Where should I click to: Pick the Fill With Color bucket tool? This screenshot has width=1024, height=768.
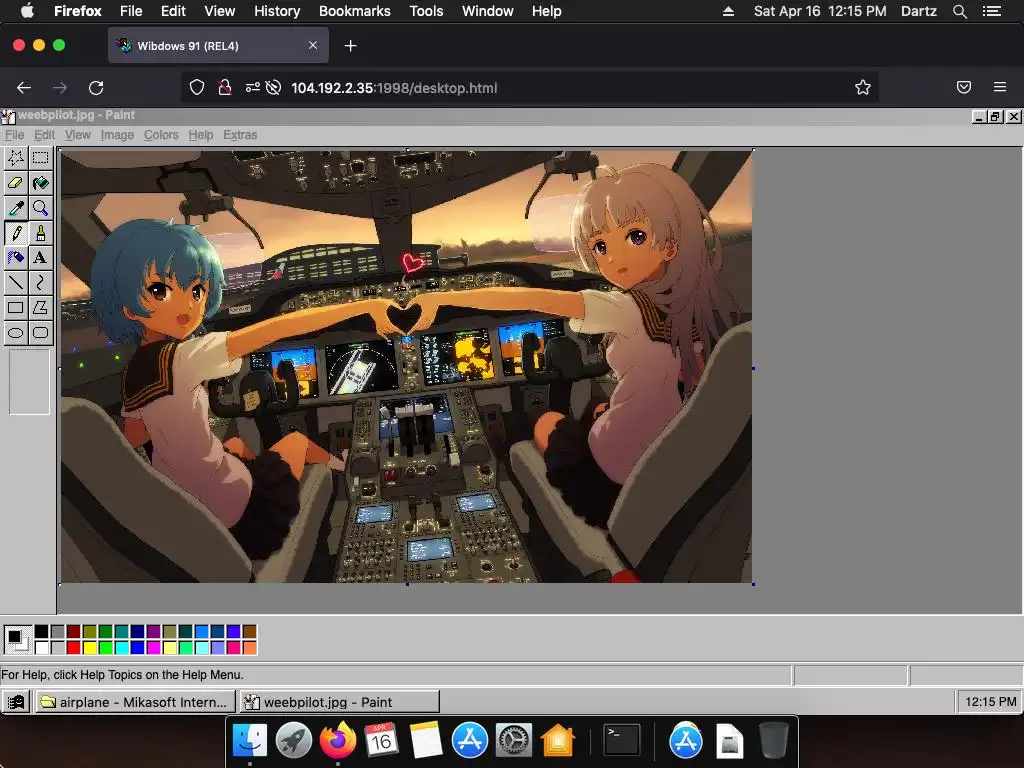click(x=40, y=183)
